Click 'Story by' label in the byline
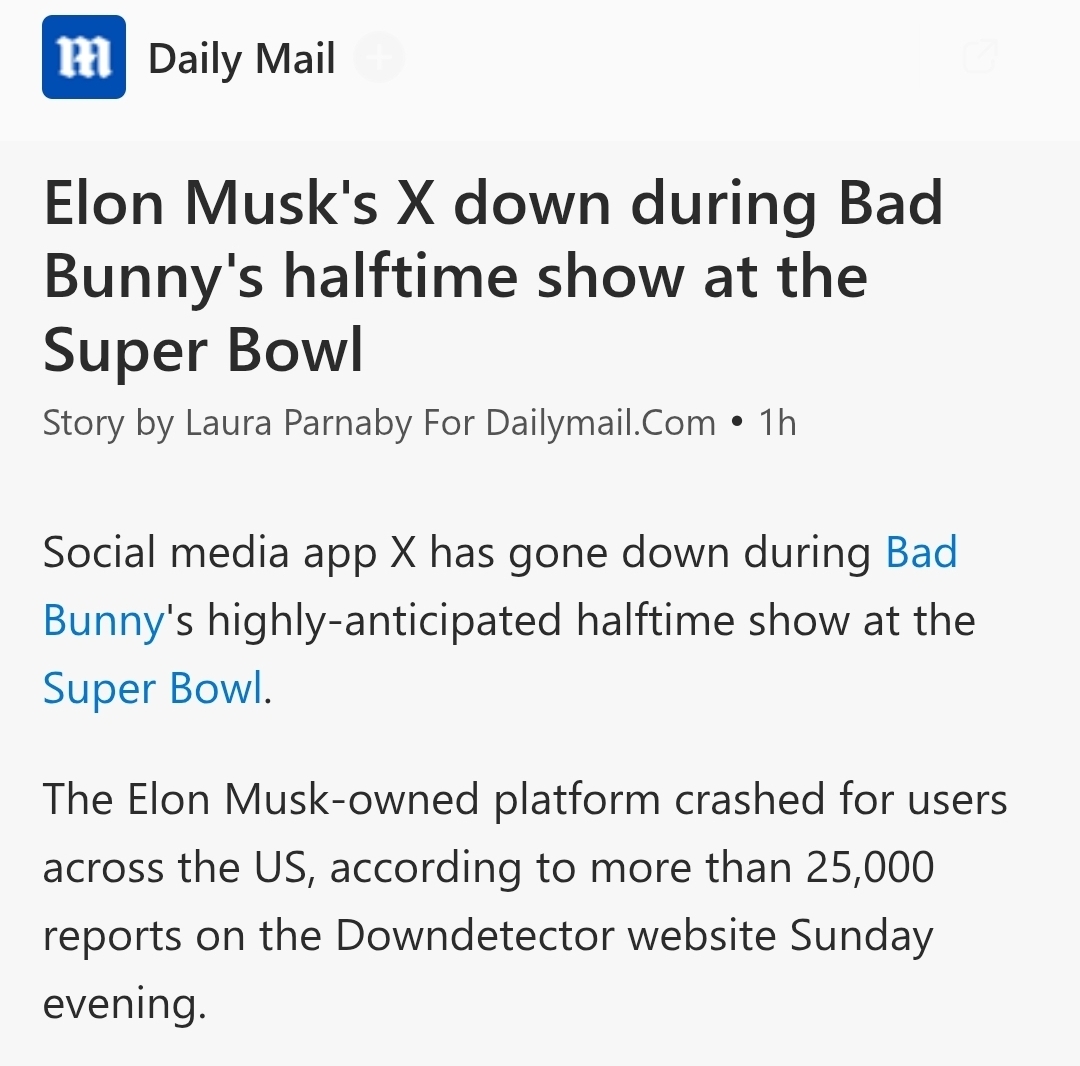This screenshot has width=1080, height=1066. [x=108, y=423]
